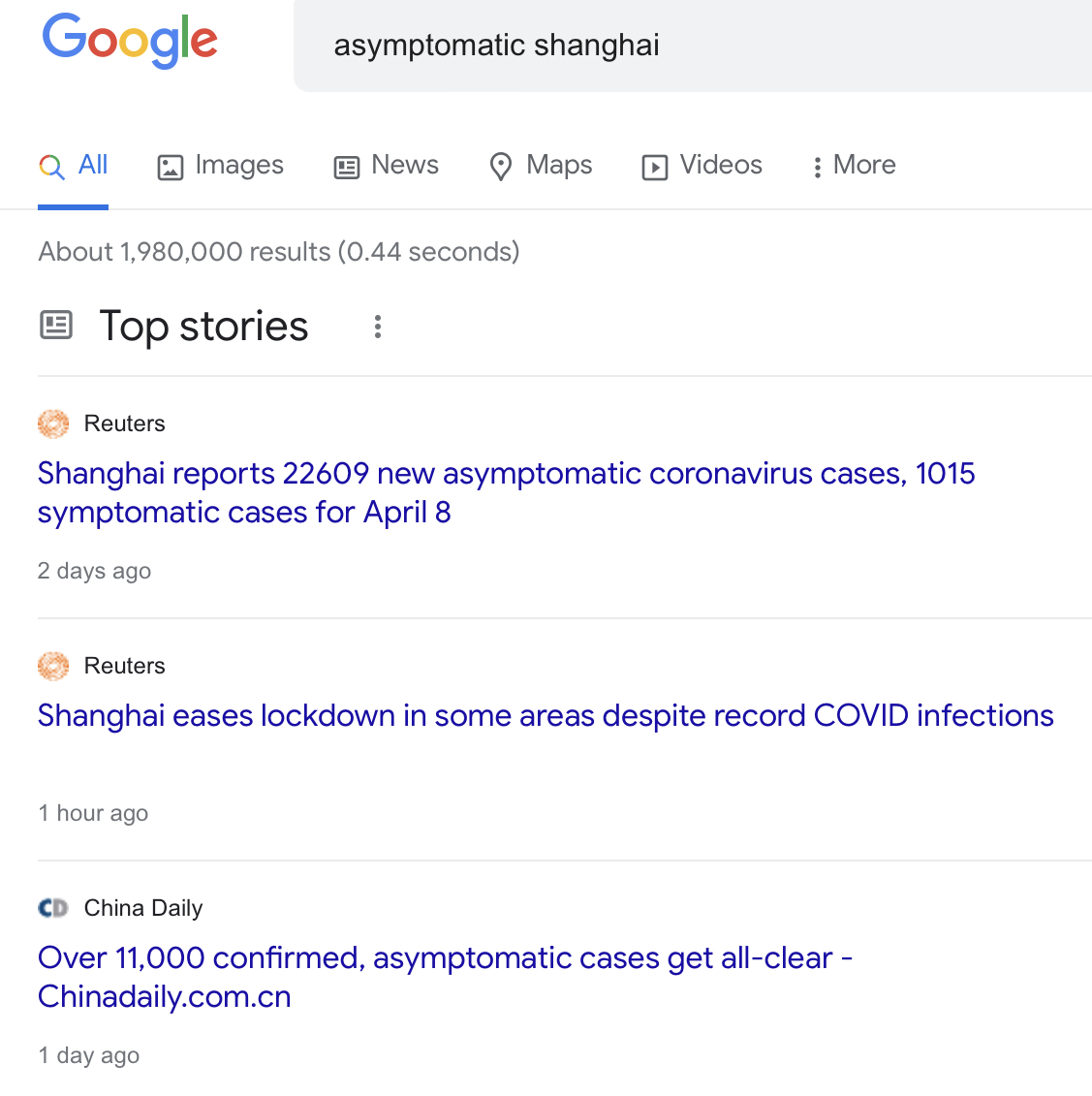Click the Top stories newspaper icon
Viewport: 1092px width, 1096px height.
point(56,325)
